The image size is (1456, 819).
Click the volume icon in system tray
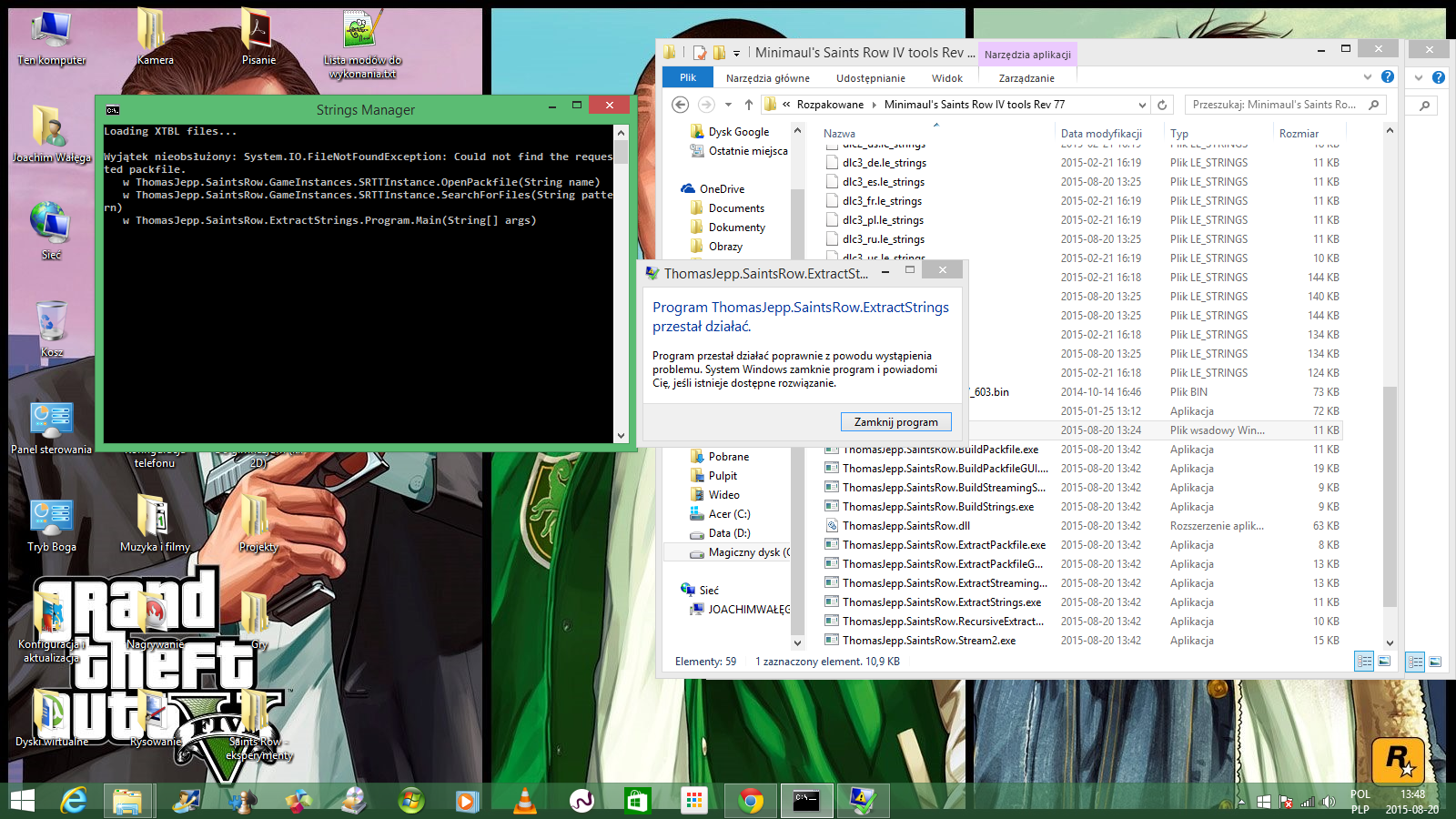(x=1329, y=802)
